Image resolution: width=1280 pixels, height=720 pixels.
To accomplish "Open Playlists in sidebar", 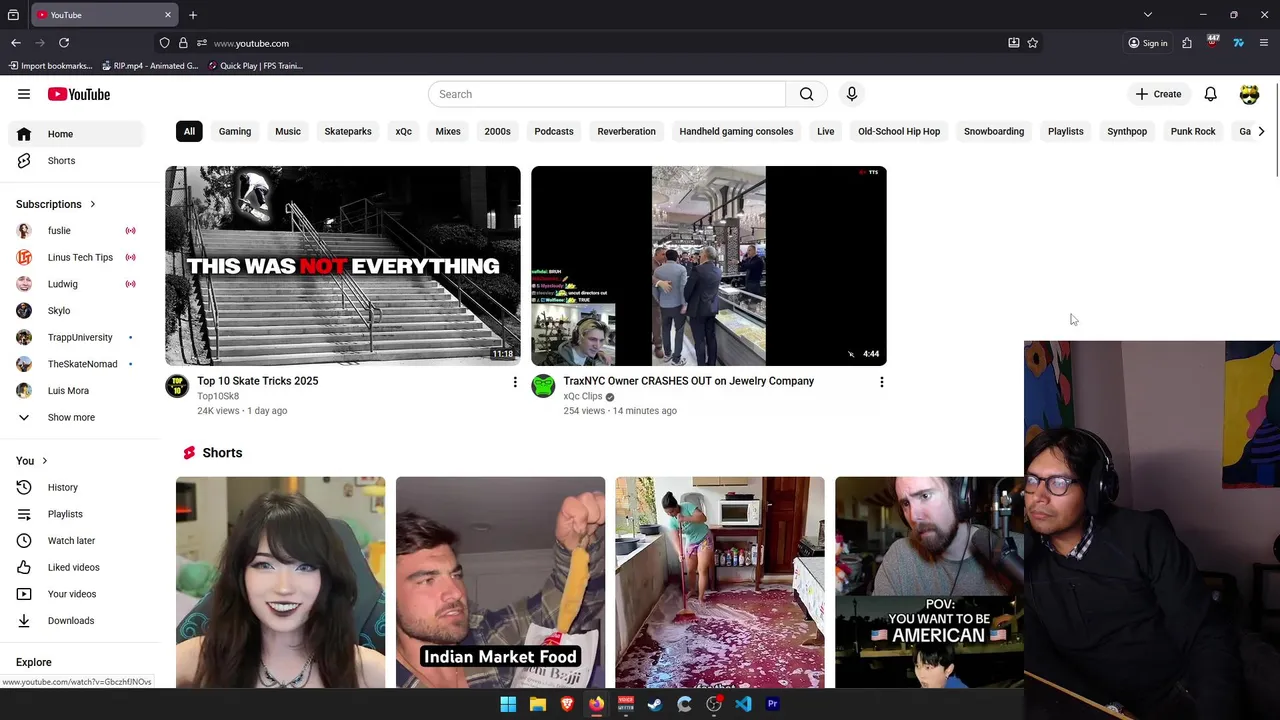I will click(78, 514).
